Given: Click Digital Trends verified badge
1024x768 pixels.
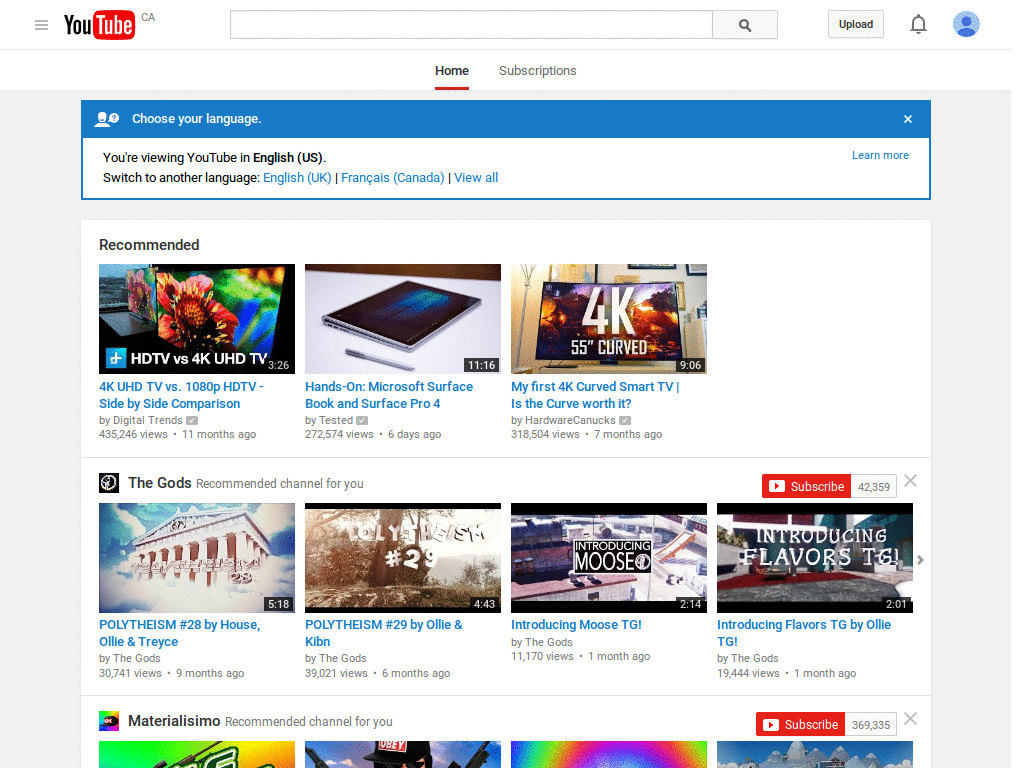Looking at the screenshot, I should (x=192, y=421).
